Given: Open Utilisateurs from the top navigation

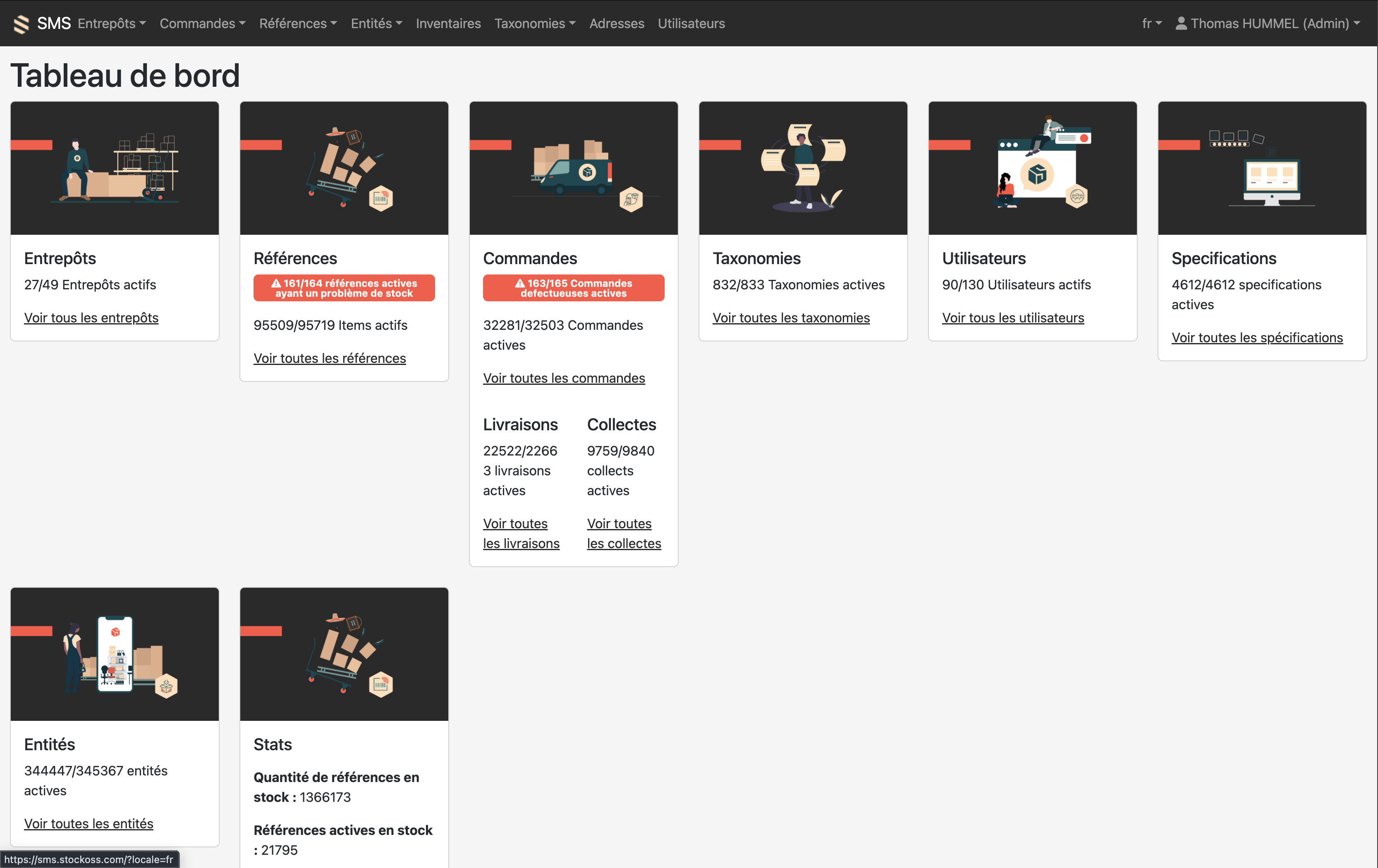Looking at the screenshot, I should [x=691, y=24].
